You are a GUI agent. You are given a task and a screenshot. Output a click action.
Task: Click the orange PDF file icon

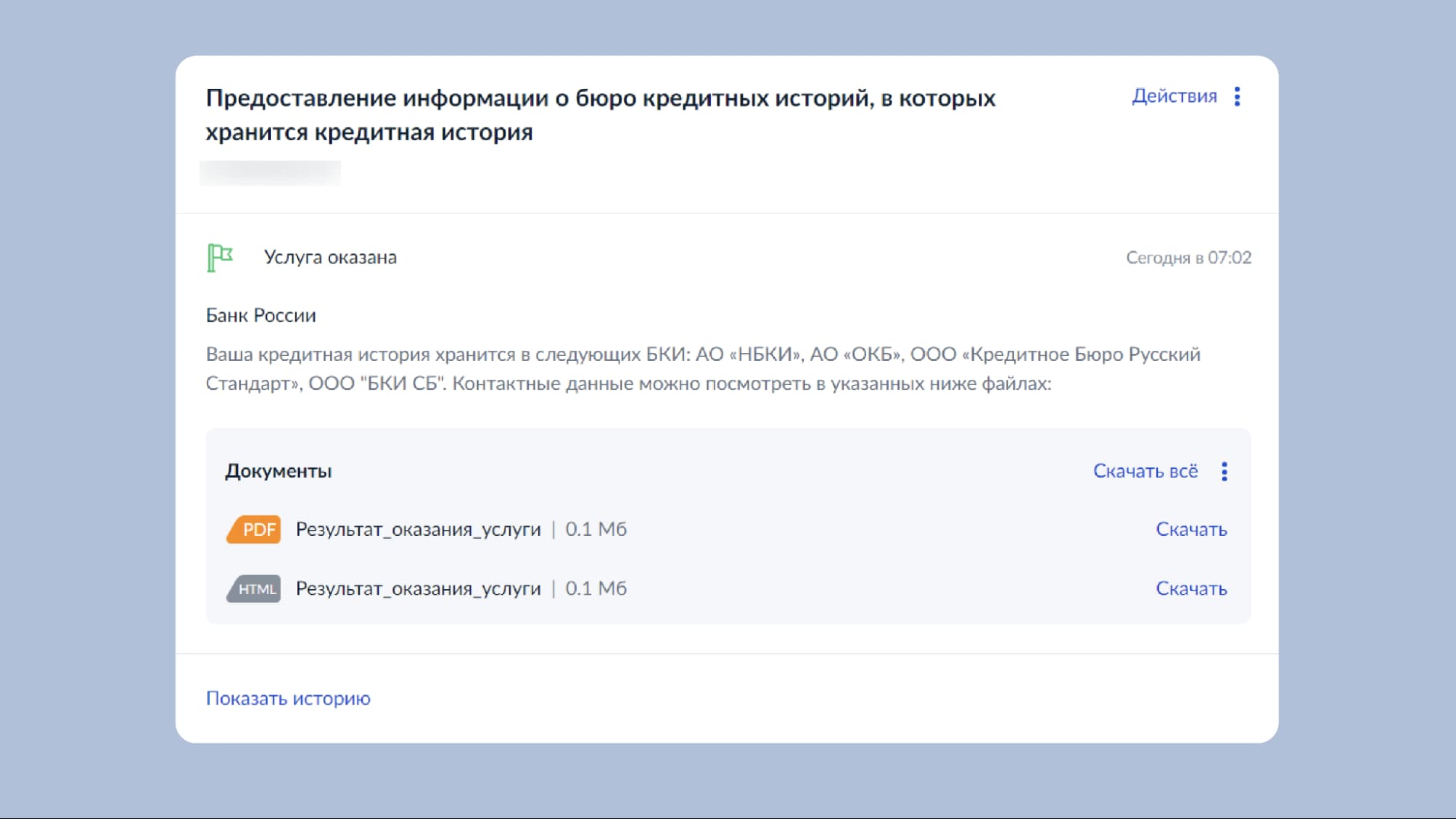(x=253, y=529)
